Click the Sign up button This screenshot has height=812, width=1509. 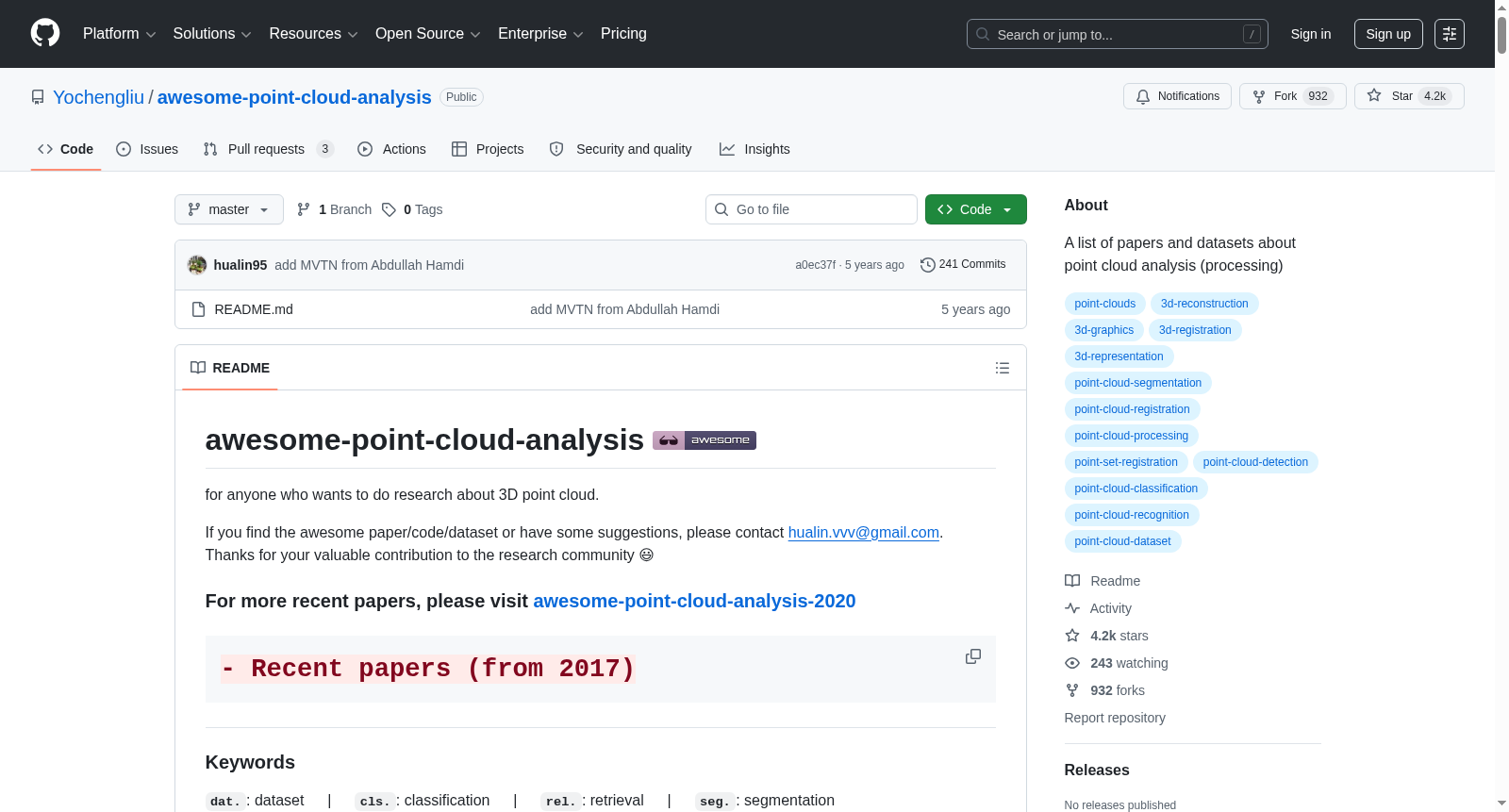point(1388,34)
